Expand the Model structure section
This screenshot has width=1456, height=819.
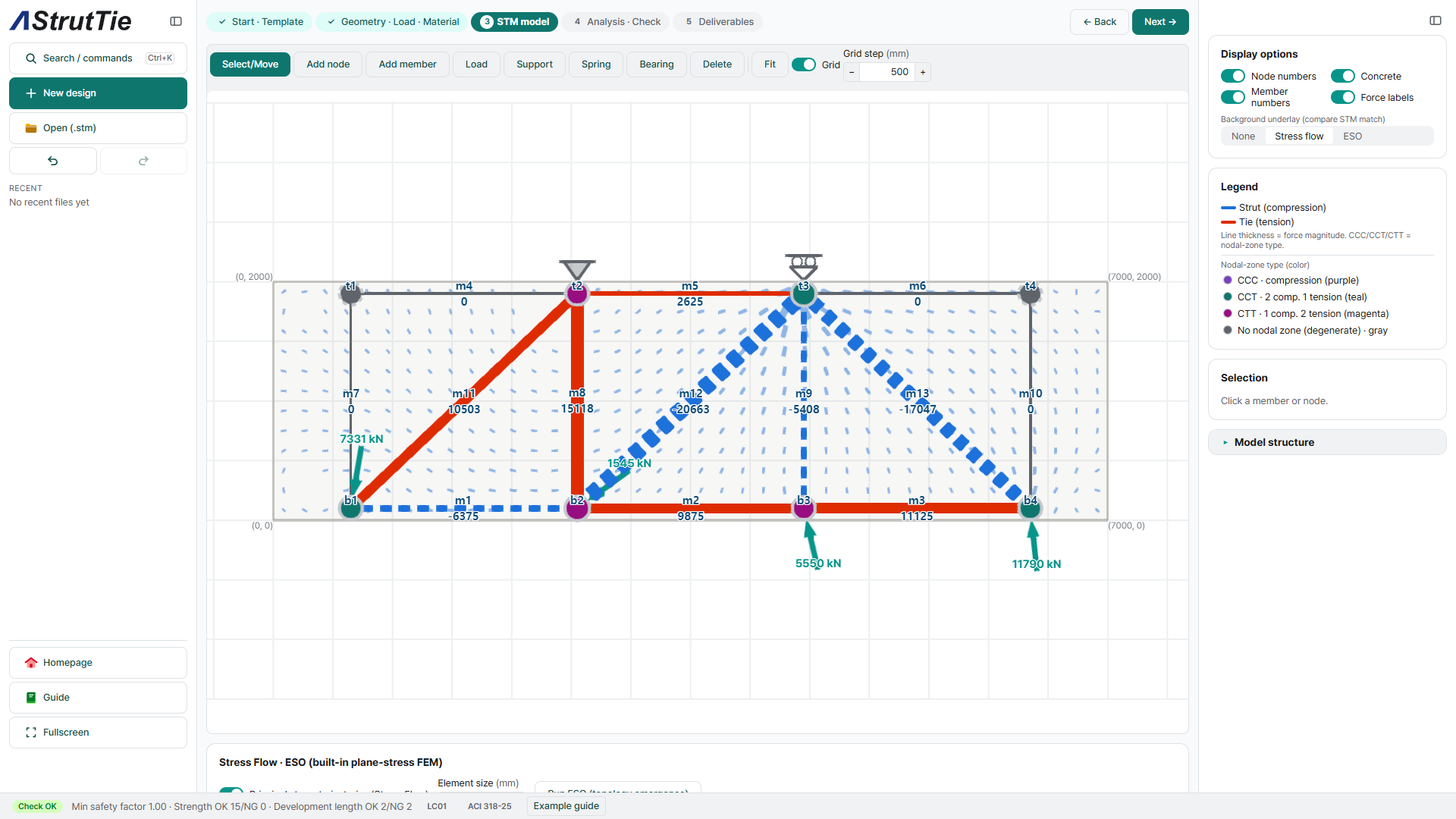1327,442
